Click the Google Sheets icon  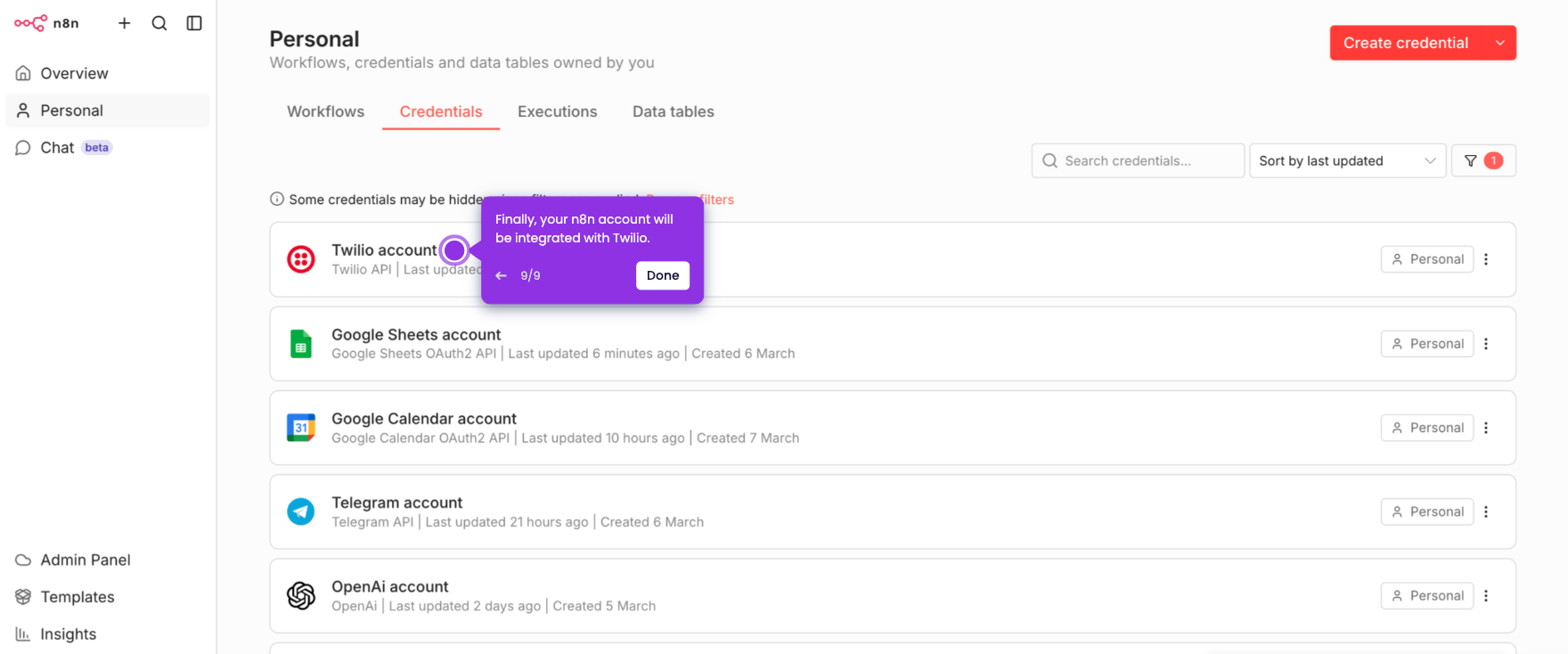(301, 344)
